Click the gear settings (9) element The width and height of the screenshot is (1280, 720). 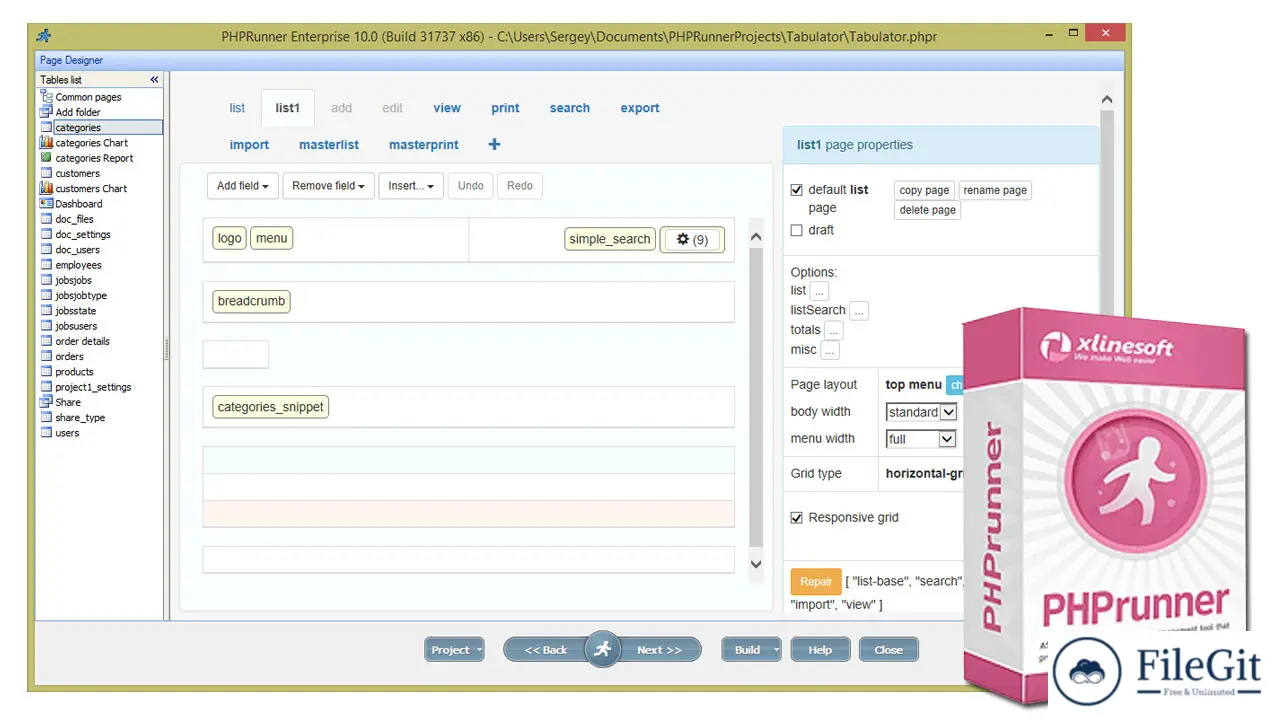[x=692, y=239]
